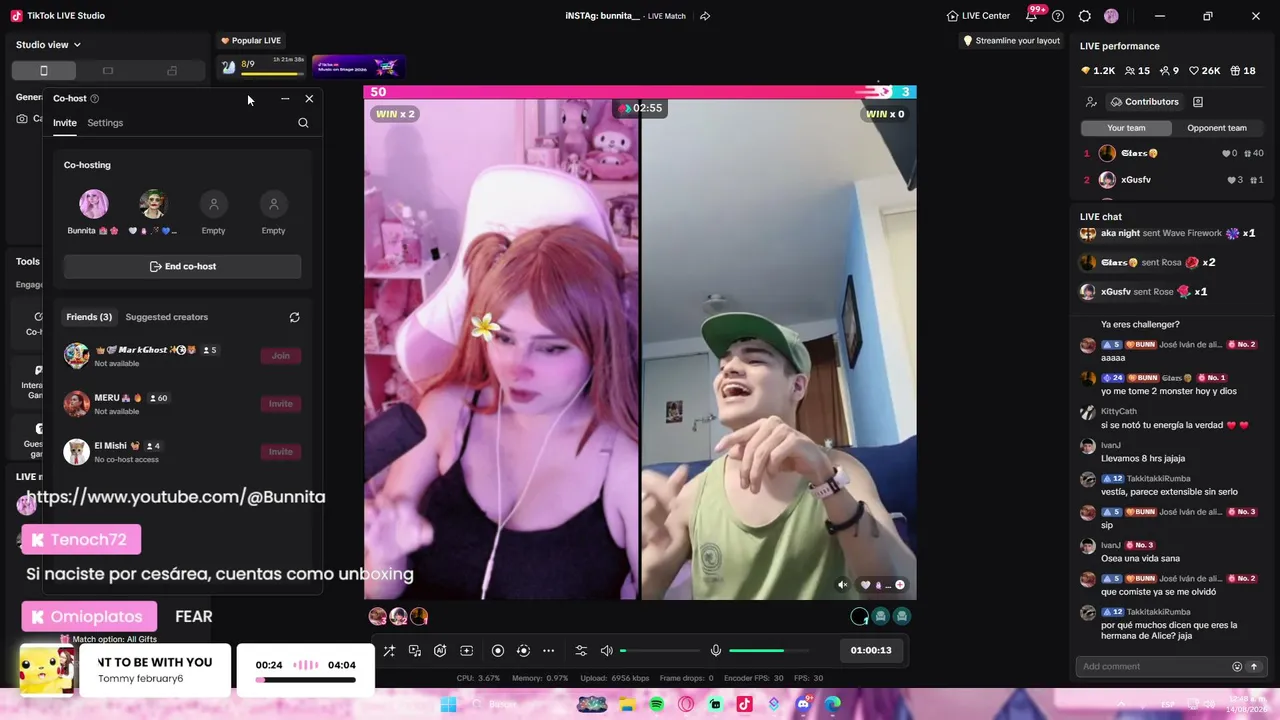This screenshot has width=1280, height=720.
Task: Open Discord from the taskbar
Action: [x=803, y=705]
